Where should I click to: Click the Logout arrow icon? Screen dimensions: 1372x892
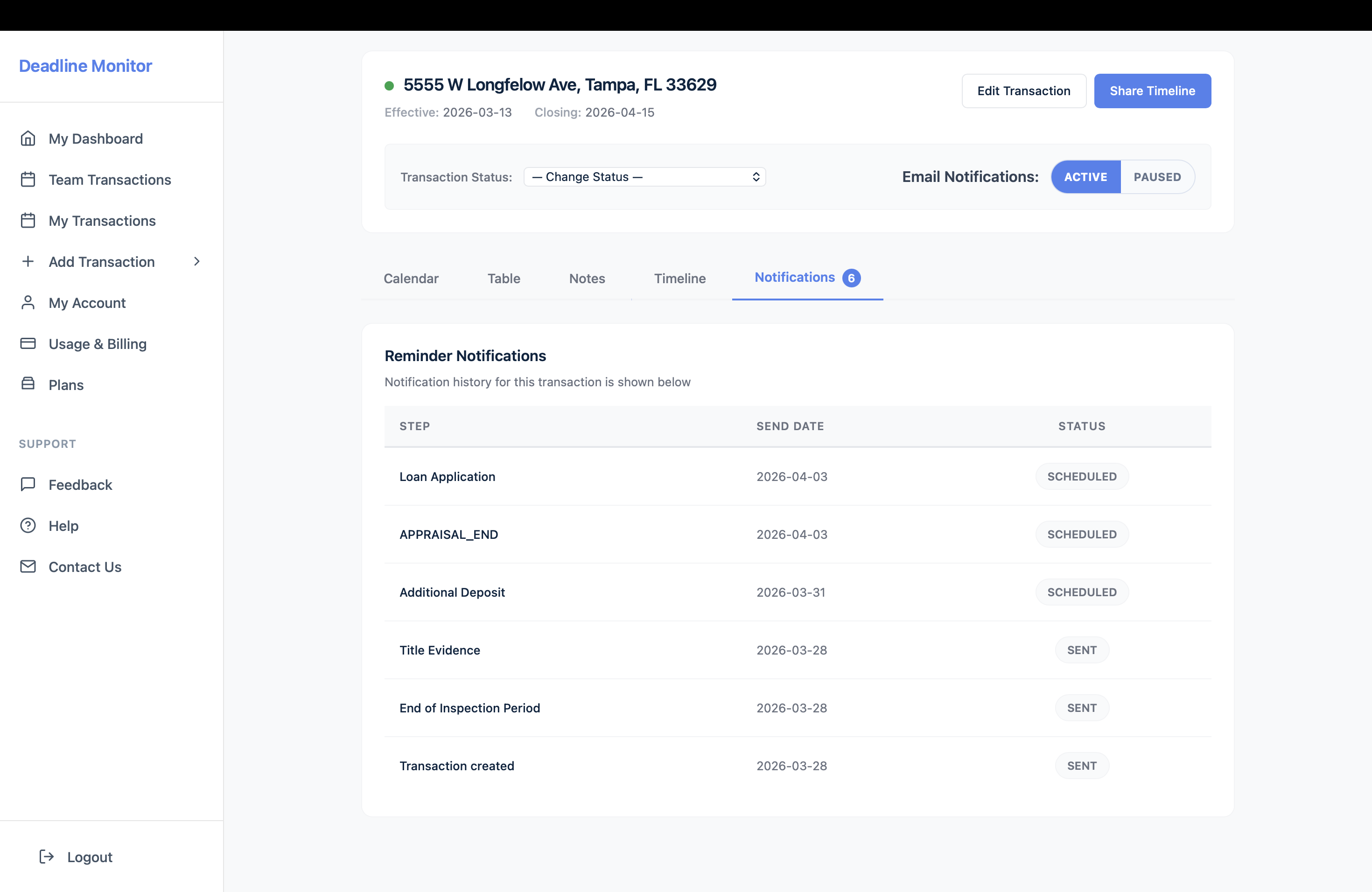tap(47, 857)
